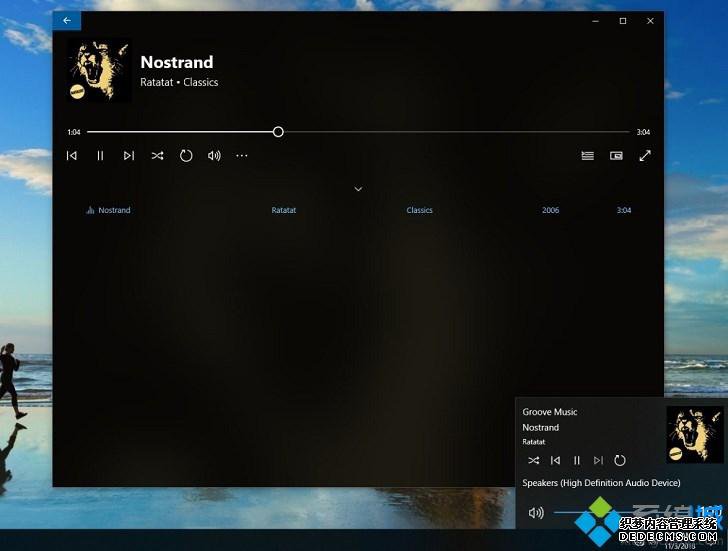Switch to mini player view
This screenshot has height=551, width=728.
click(616, 156)
